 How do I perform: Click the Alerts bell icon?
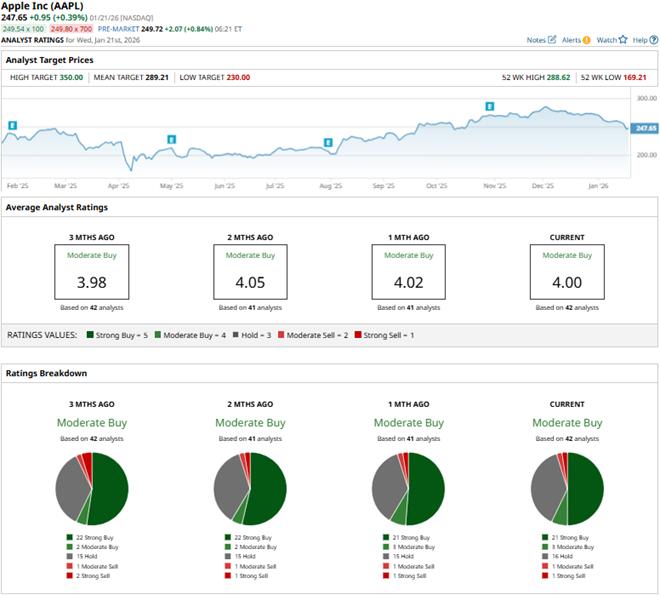click(x=586, y=40)
